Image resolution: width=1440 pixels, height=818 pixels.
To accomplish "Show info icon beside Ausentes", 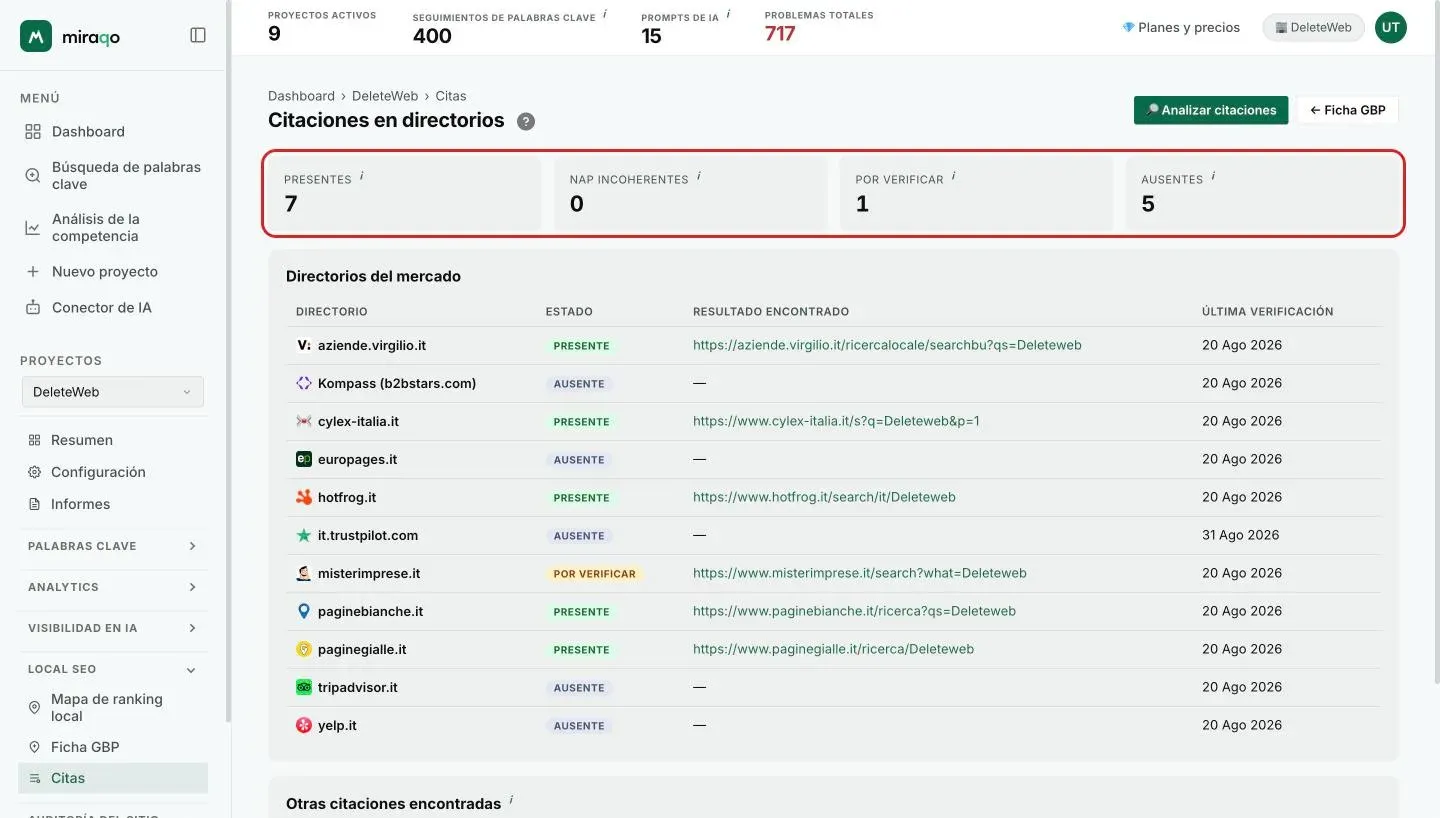I will coord(1213,176).
